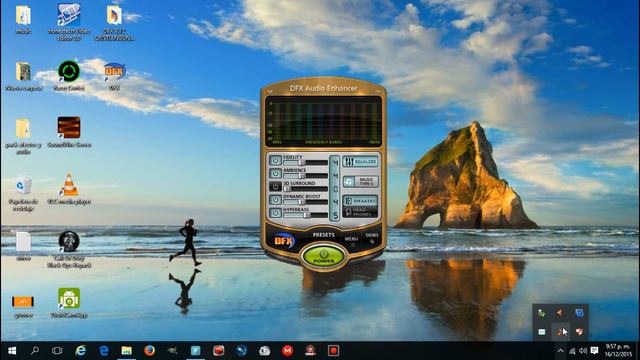Select Speakers output mode
This screenshot has height=360, width=640.
coord(360,201)
